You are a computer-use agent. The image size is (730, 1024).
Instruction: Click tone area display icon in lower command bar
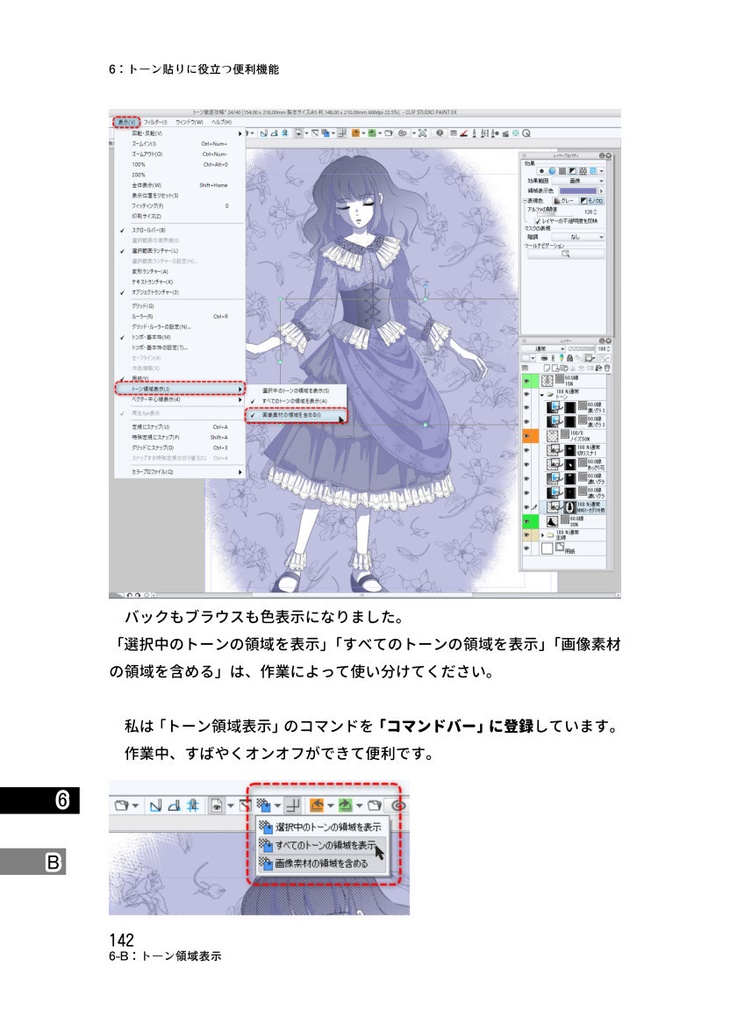[x=264, y=805]
